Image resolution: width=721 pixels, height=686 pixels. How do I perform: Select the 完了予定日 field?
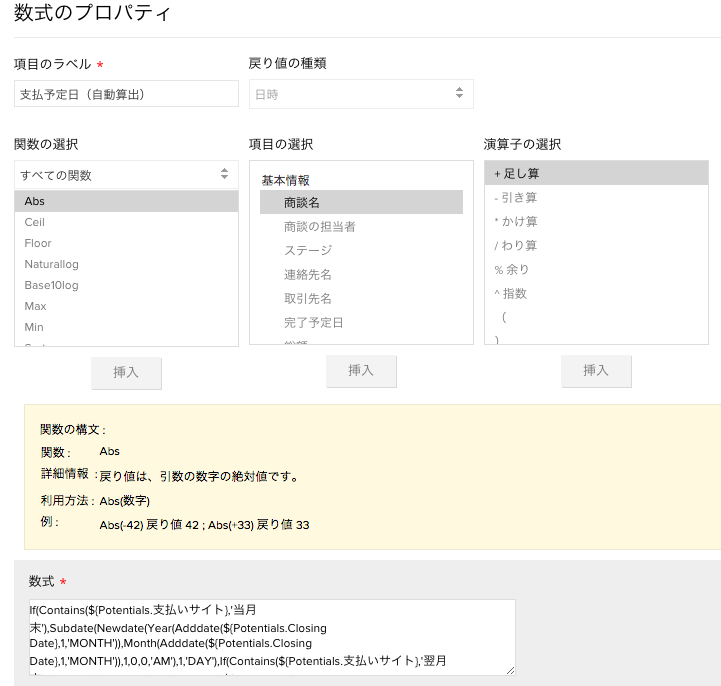point(314,322)
